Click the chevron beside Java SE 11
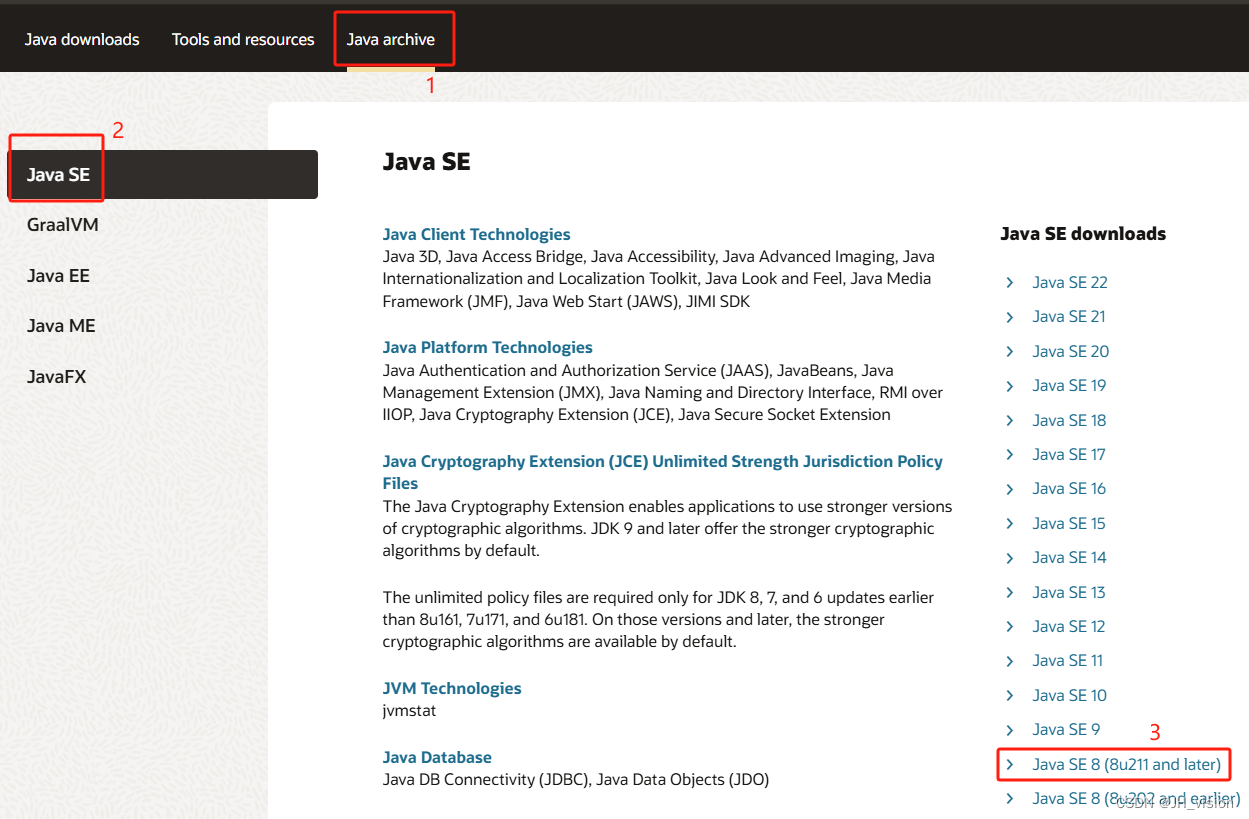This screenshot has height=819, width=1249. coord(1010,661)
